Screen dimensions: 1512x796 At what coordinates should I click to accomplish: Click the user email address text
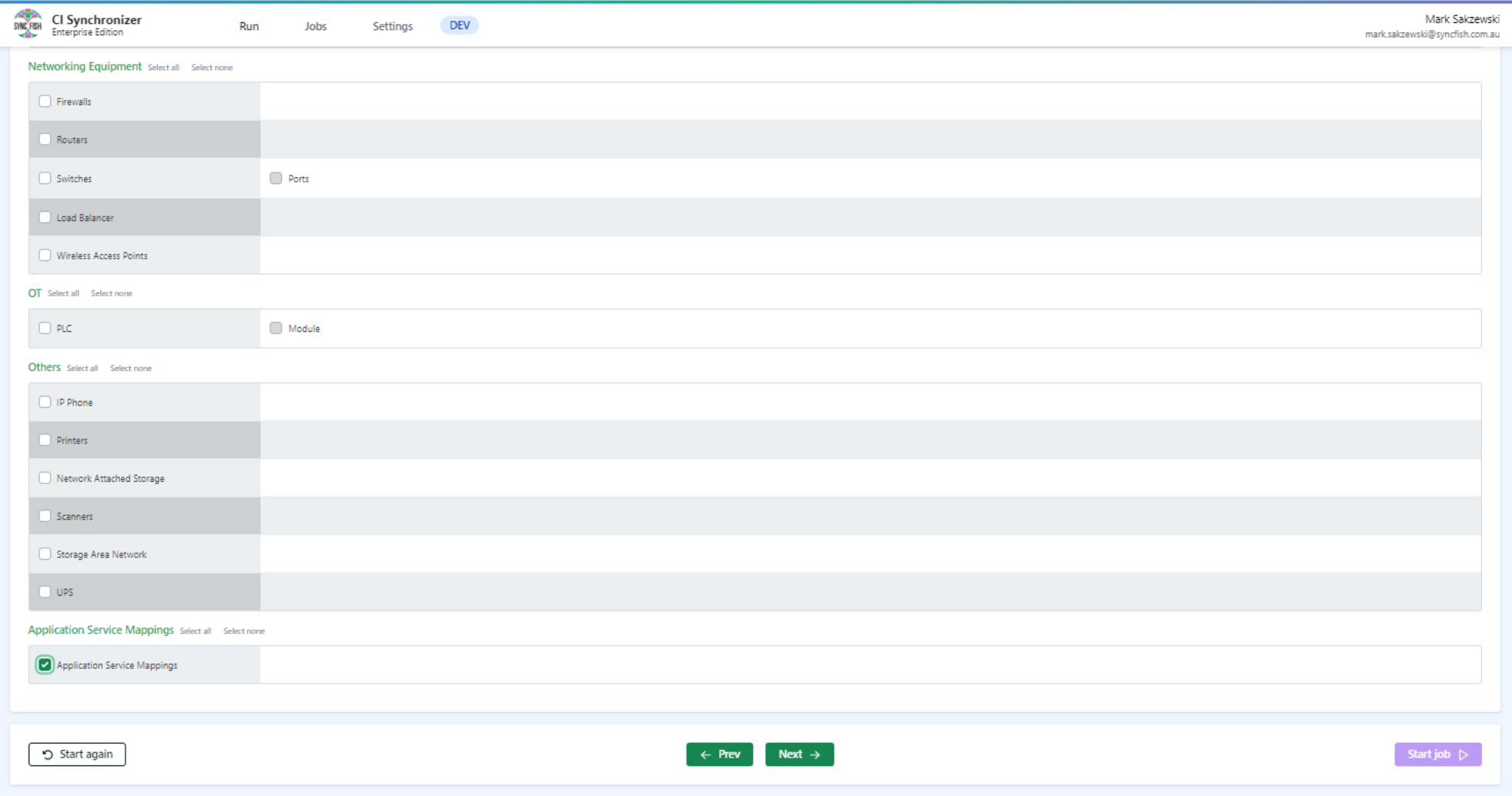pos(1432,35)
